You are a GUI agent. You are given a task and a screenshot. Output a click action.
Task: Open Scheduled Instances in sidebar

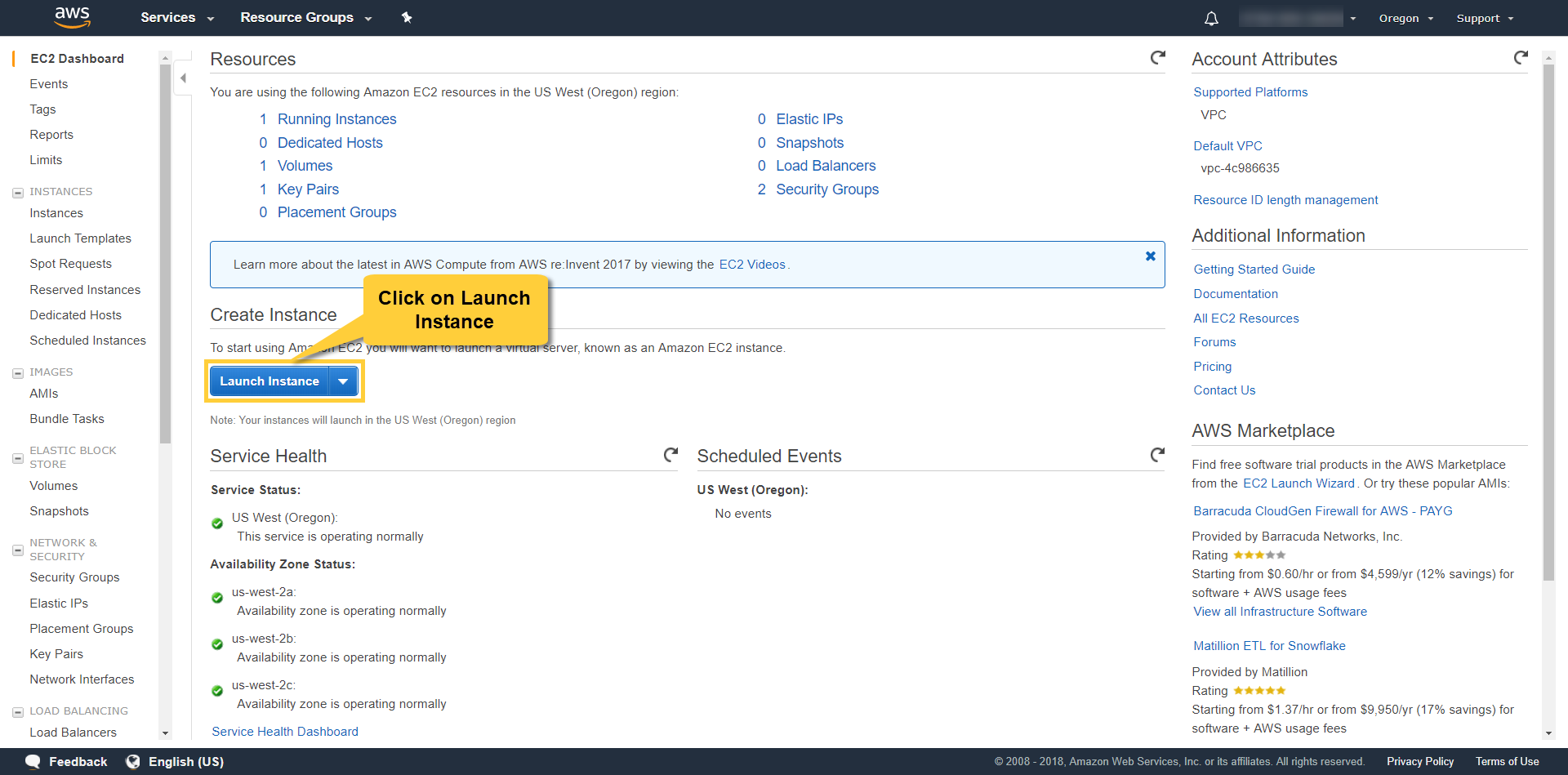pyautogui.click(x=87, y=341)
